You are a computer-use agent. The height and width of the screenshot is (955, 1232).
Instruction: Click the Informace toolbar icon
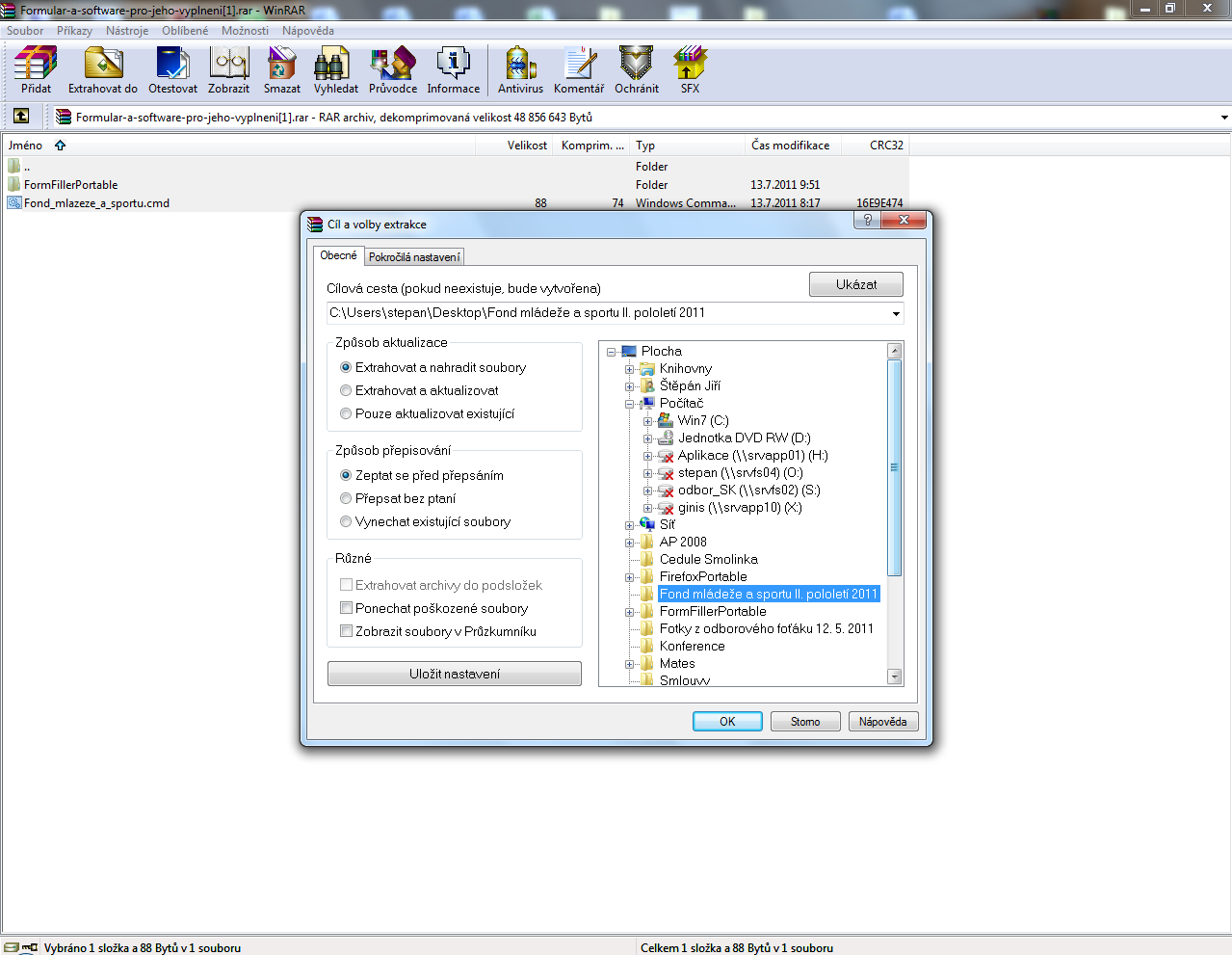[x=454, y=64]
